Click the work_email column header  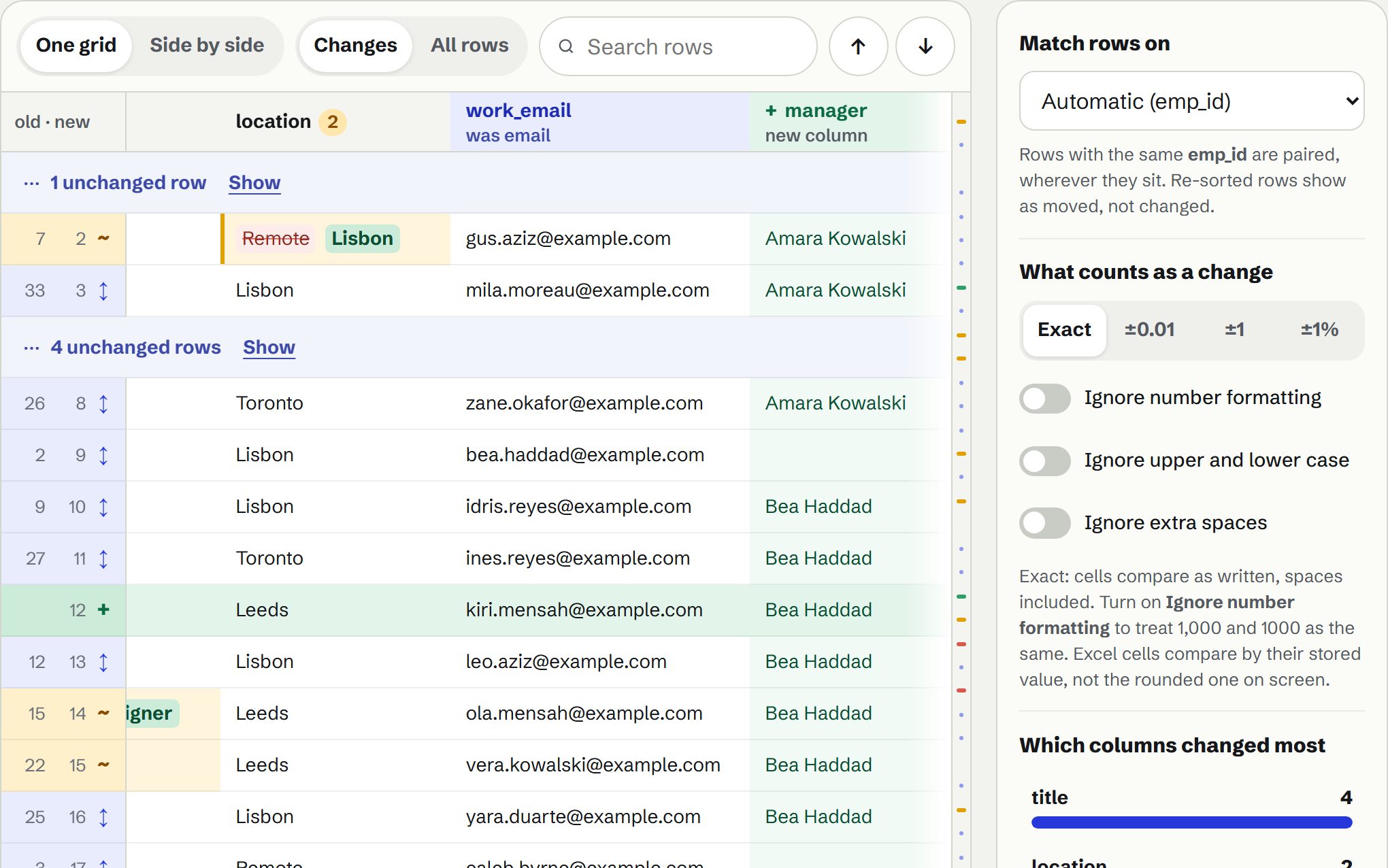(599, 122)
